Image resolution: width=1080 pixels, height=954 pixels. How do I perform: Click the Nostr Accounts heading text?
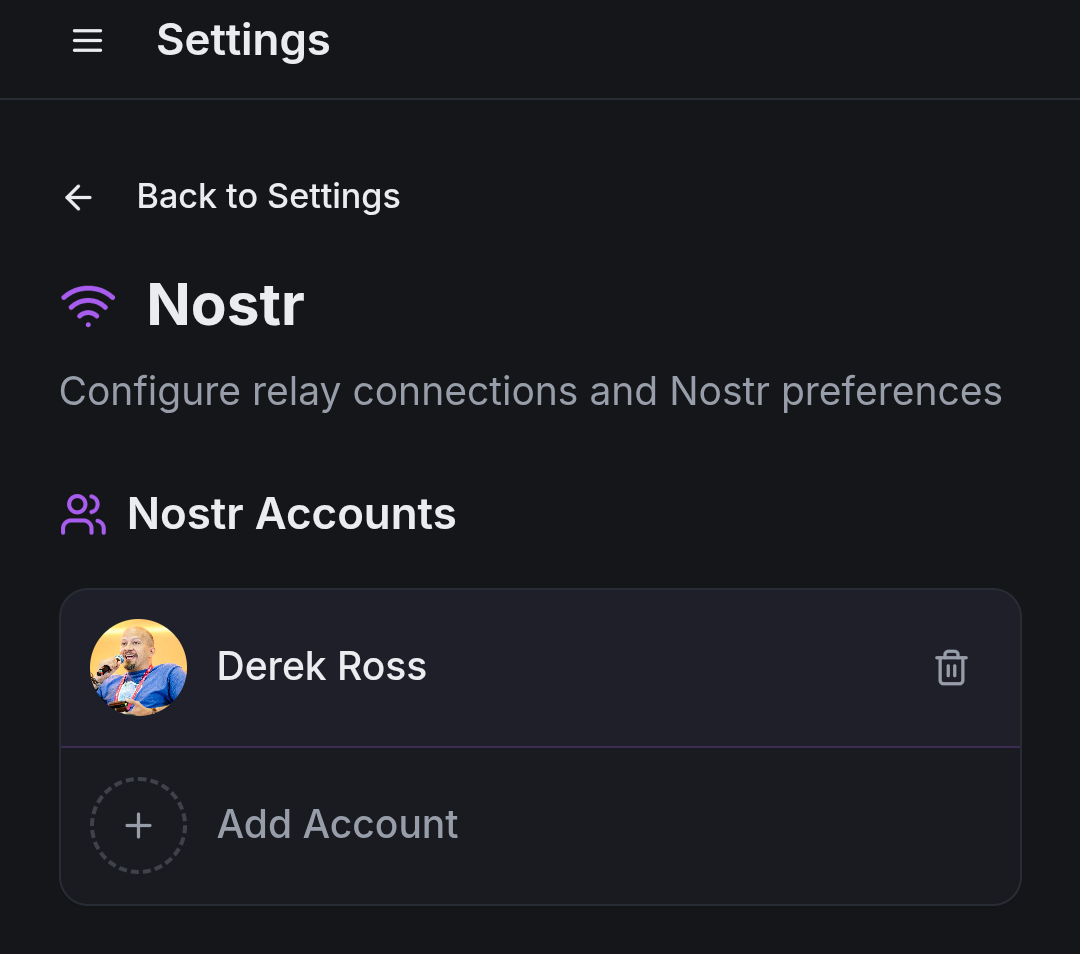coord(291,513)
